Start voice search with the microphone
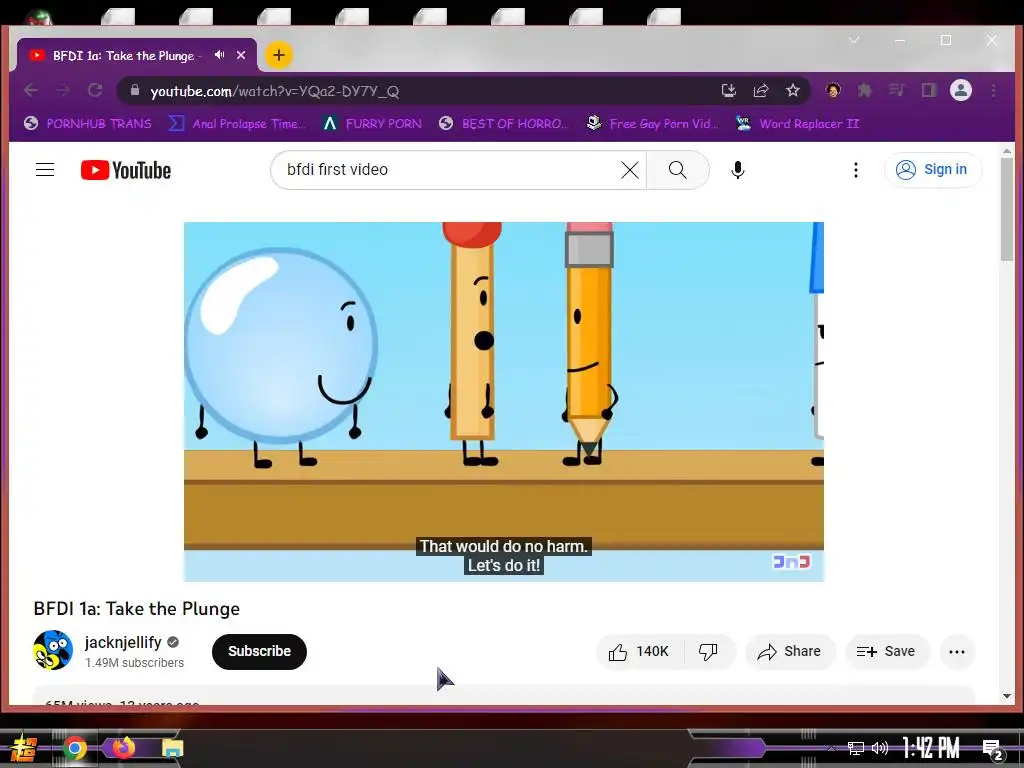This screenshot has width=1024, height=768. click(x=737, y=170)
